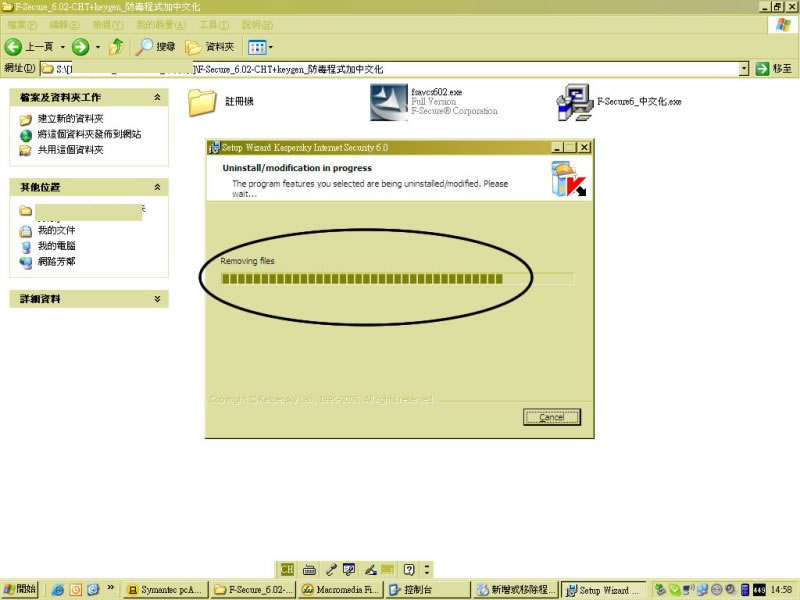Open the Forward button history dropdown arrow

click(x=98, y=47)
